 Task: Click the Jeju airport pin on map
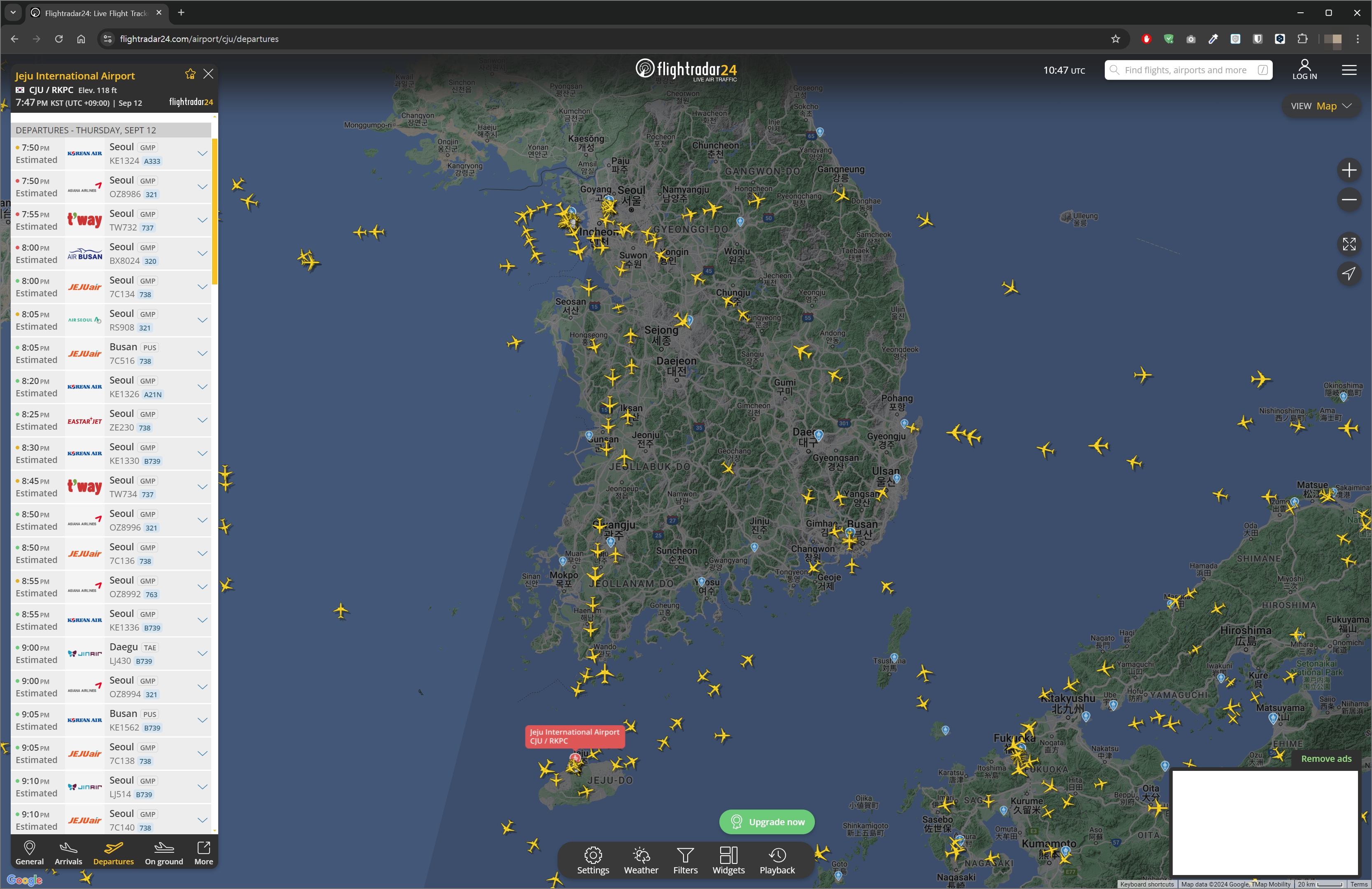point(575,758)
